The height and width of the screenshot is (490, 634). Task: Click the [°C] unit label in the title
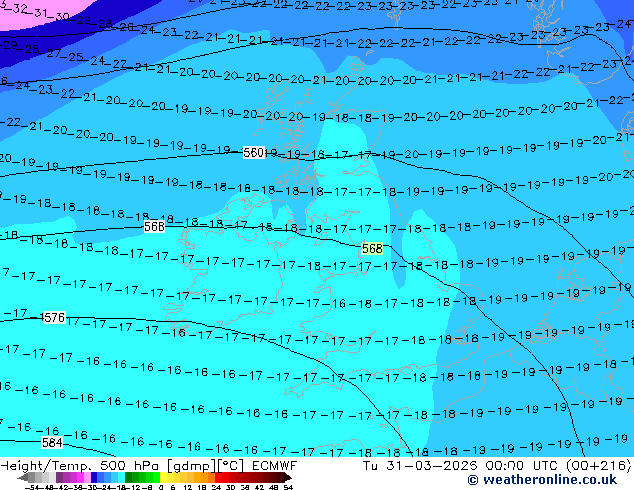point(232,466)
